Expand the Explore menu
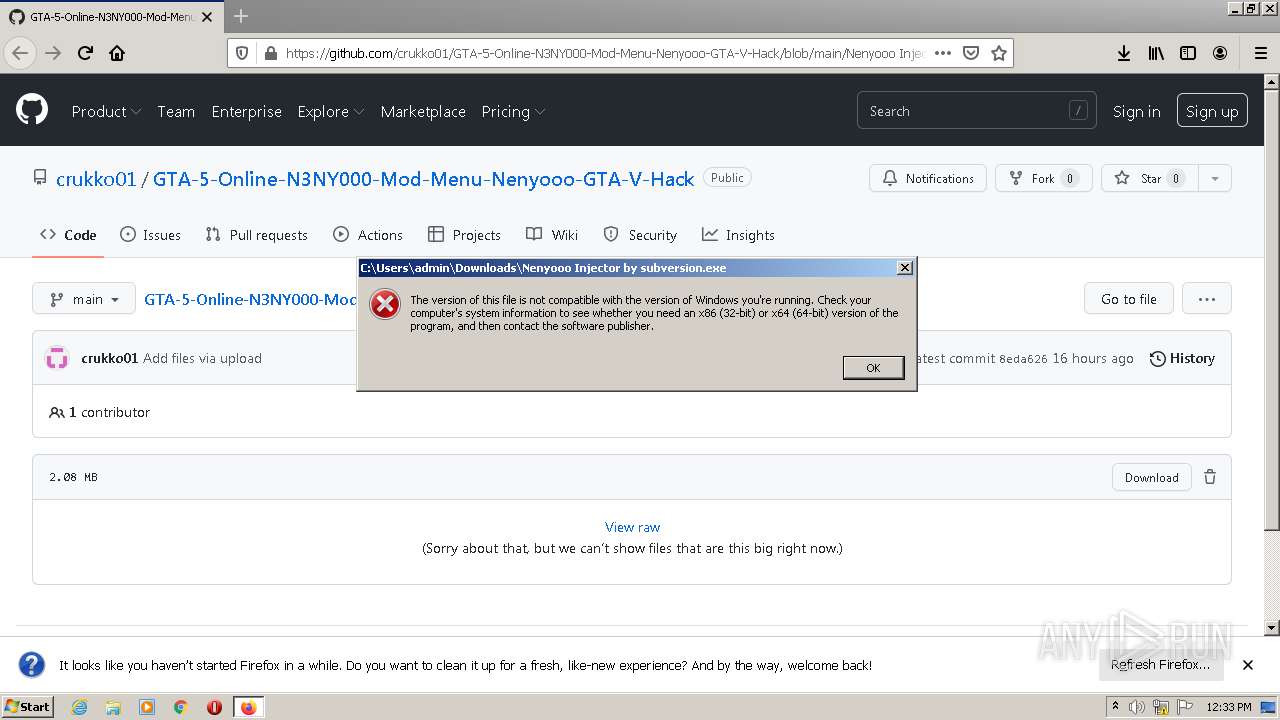 [x=331, y=111]
